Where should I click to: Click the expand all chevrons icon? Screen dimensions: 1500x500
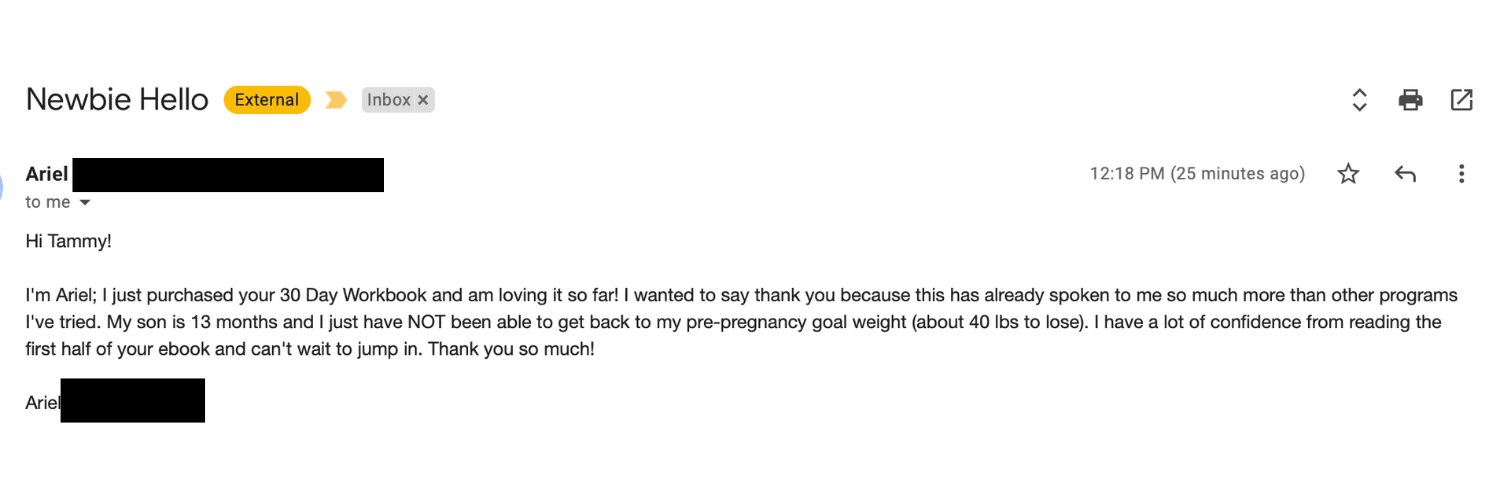point(1359,100)
